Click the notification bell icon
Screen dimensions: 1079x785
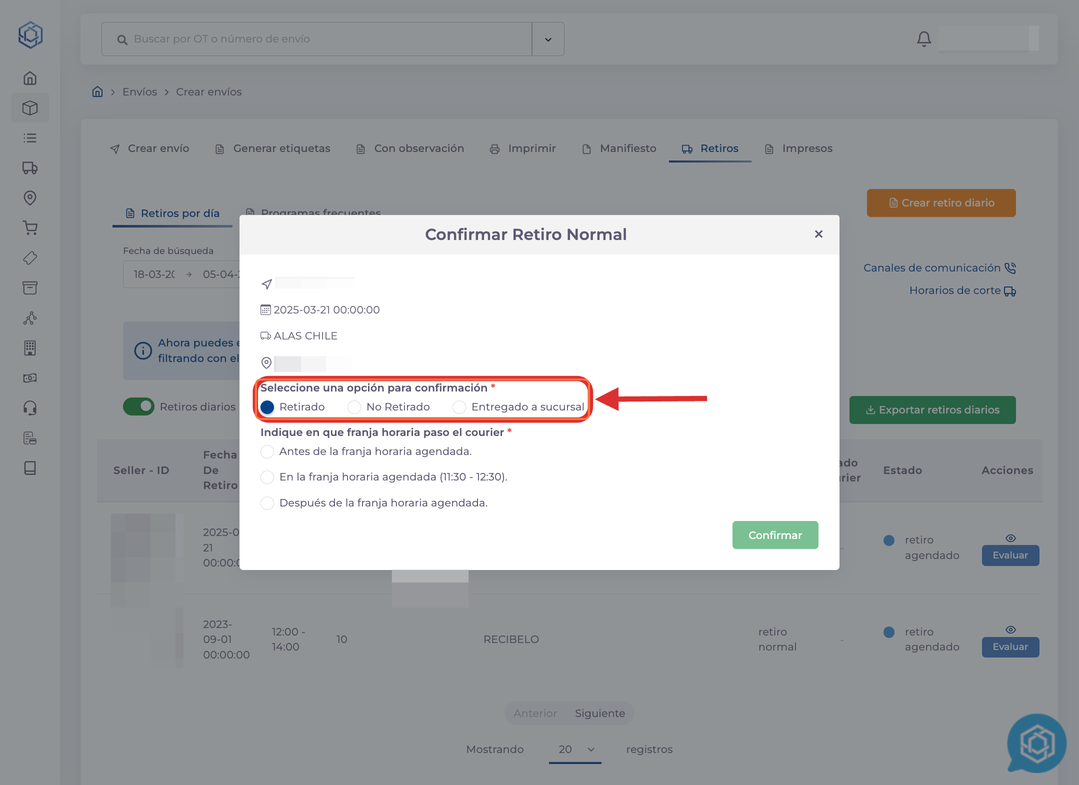pos(923,39)
